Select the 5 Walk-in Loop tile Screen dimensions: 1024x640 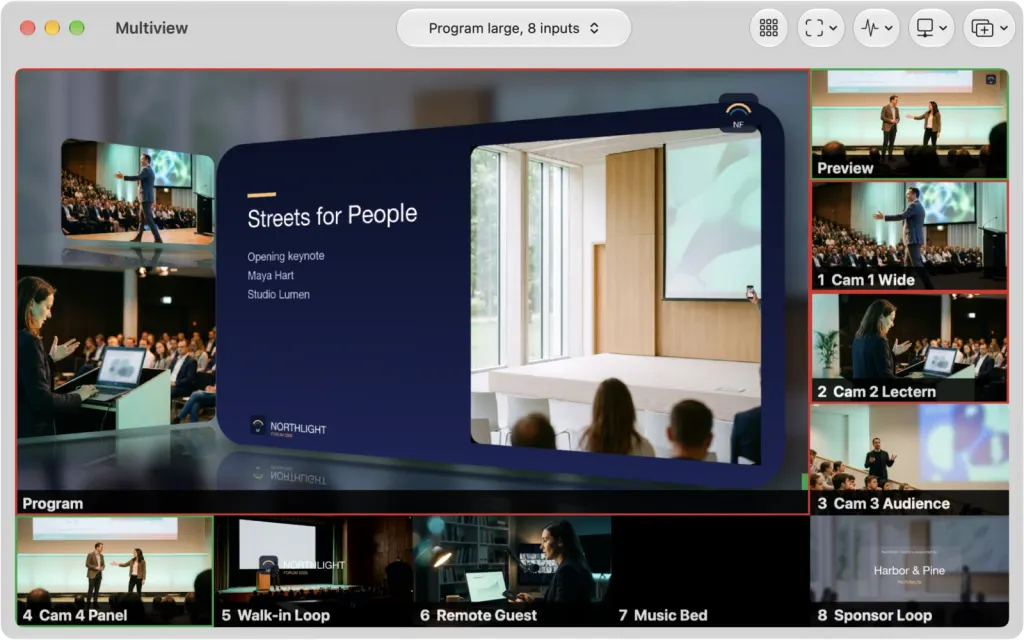[x=313, y=571]
